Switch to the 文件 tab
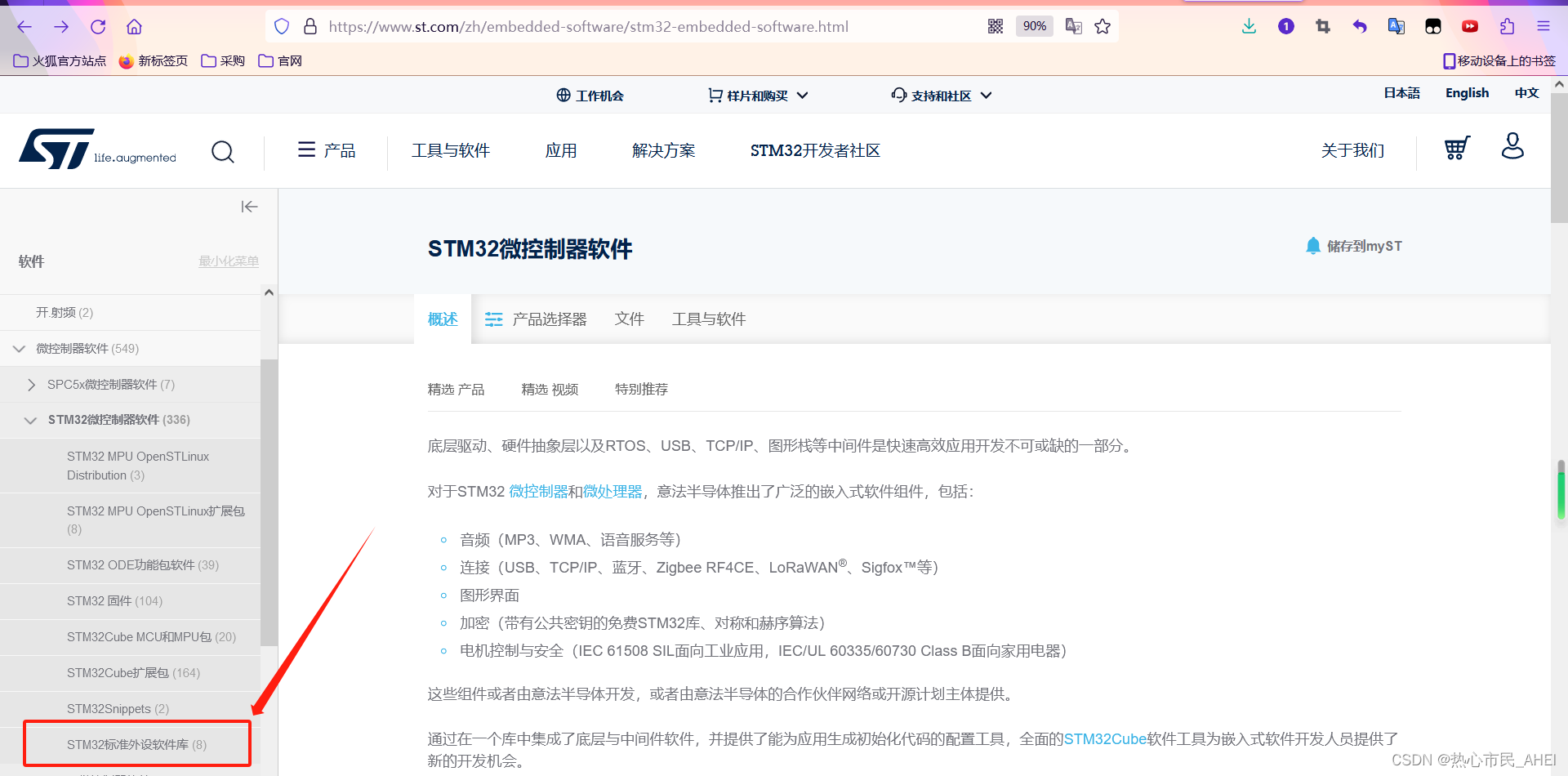Screen dimensions: 1568x776 pyautogui.click(x=630, y=319)
